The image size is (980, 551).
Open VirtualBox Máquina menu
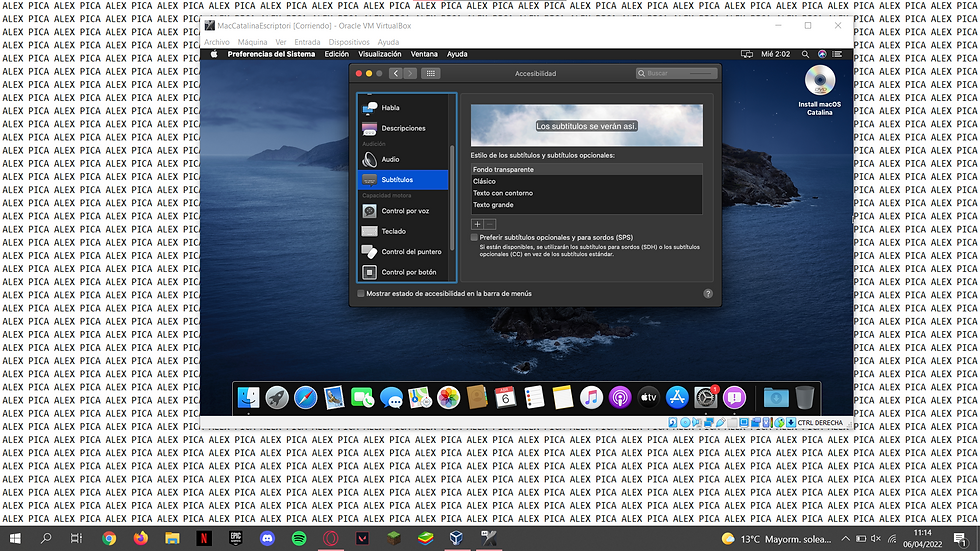pos(252,42)
